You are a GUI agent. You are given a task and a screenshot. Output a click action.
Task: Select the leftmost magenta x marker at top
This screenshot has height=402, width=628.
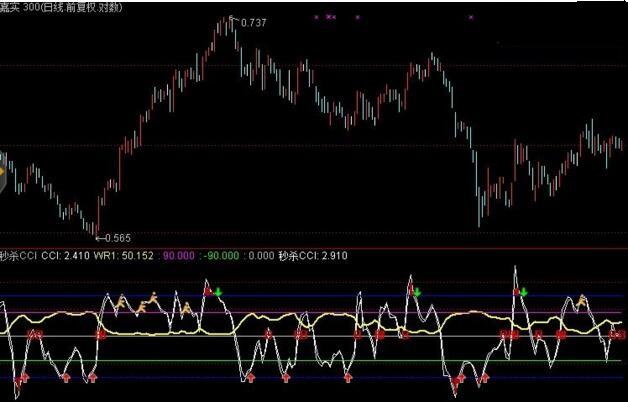pyautogui.click(x=316, y=17)
